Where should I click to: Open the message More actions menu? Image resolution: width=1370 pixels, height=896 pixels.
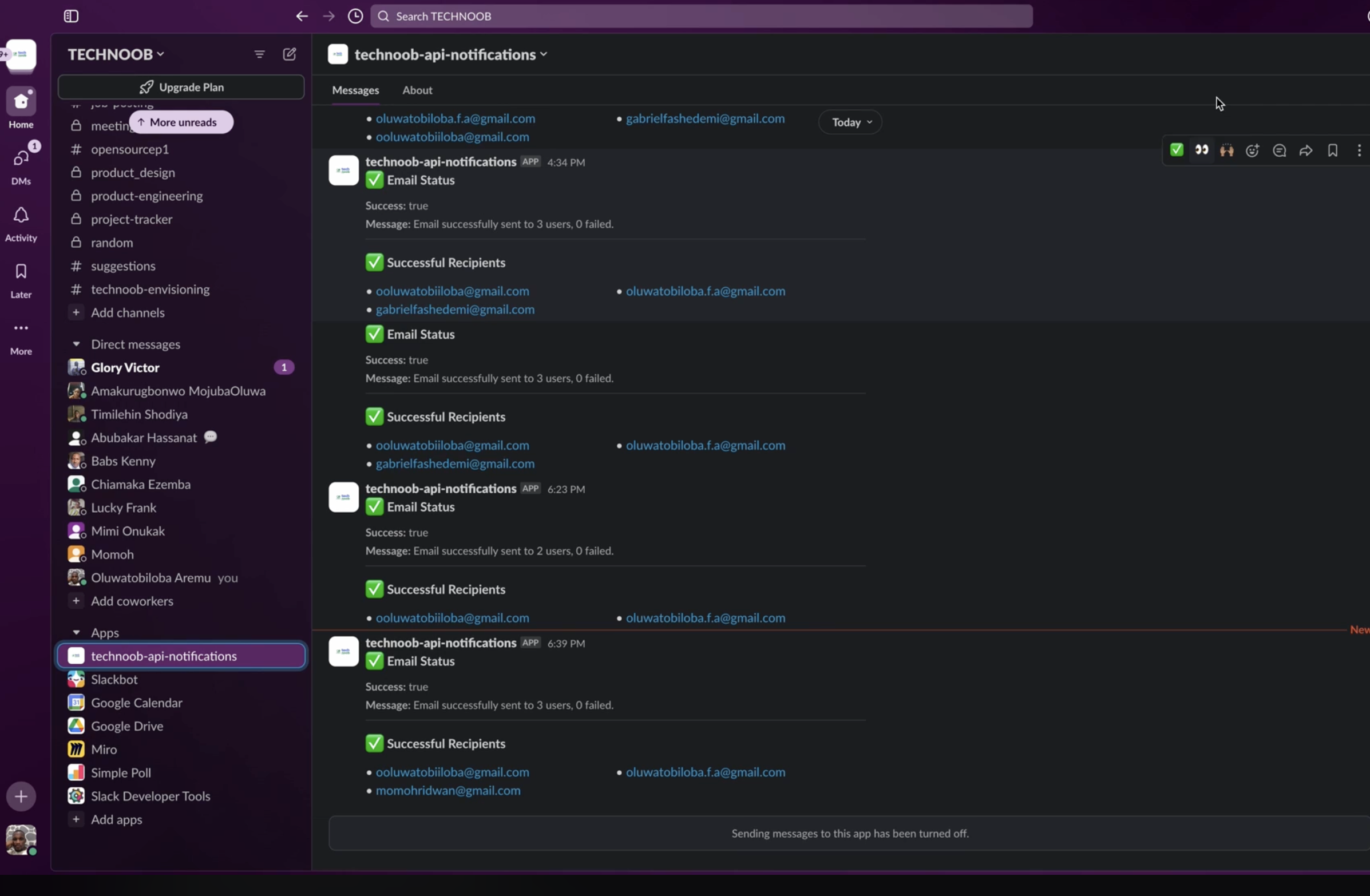[1359, 150]
